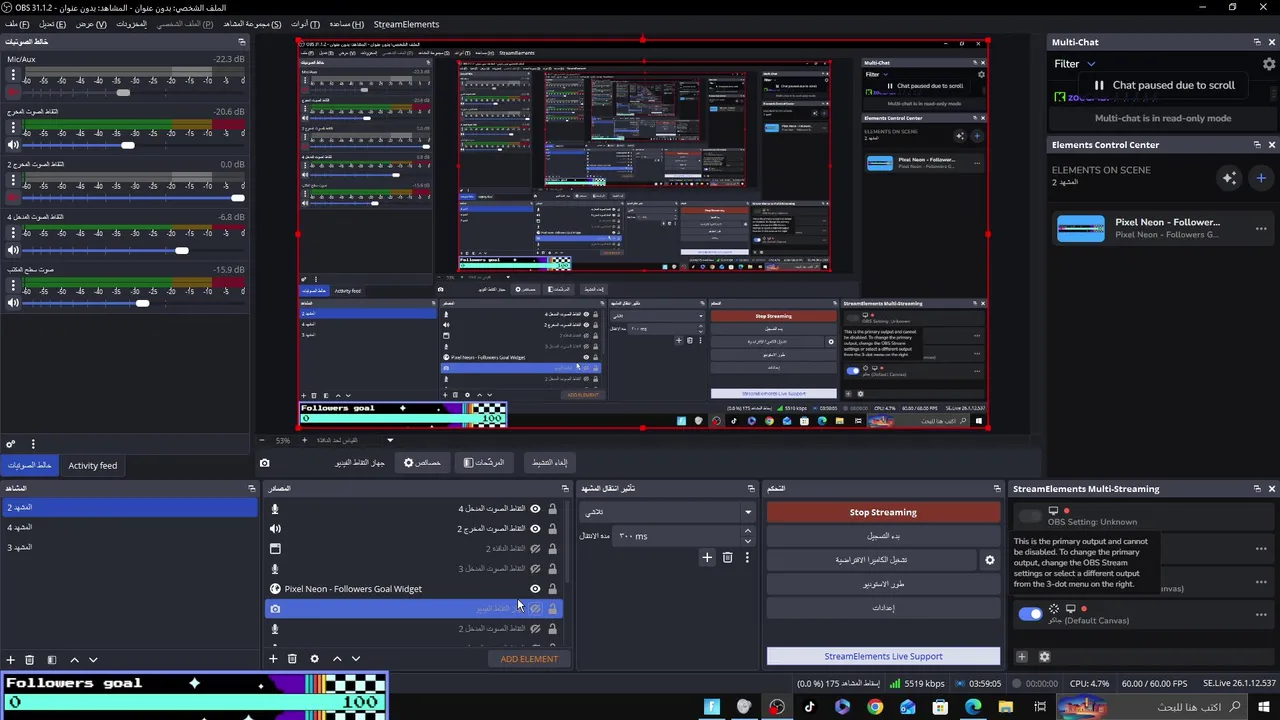The height and width of the screenshot is (720, 1280).
Task: Open the مساعدة (H) menu
Action: click(346, 24)
